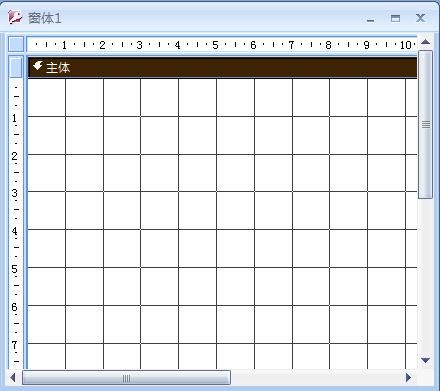Minimize the 窗体1 window
This screenshot has width=440, height=391.
pyautogui.click(x=370, y=19)
